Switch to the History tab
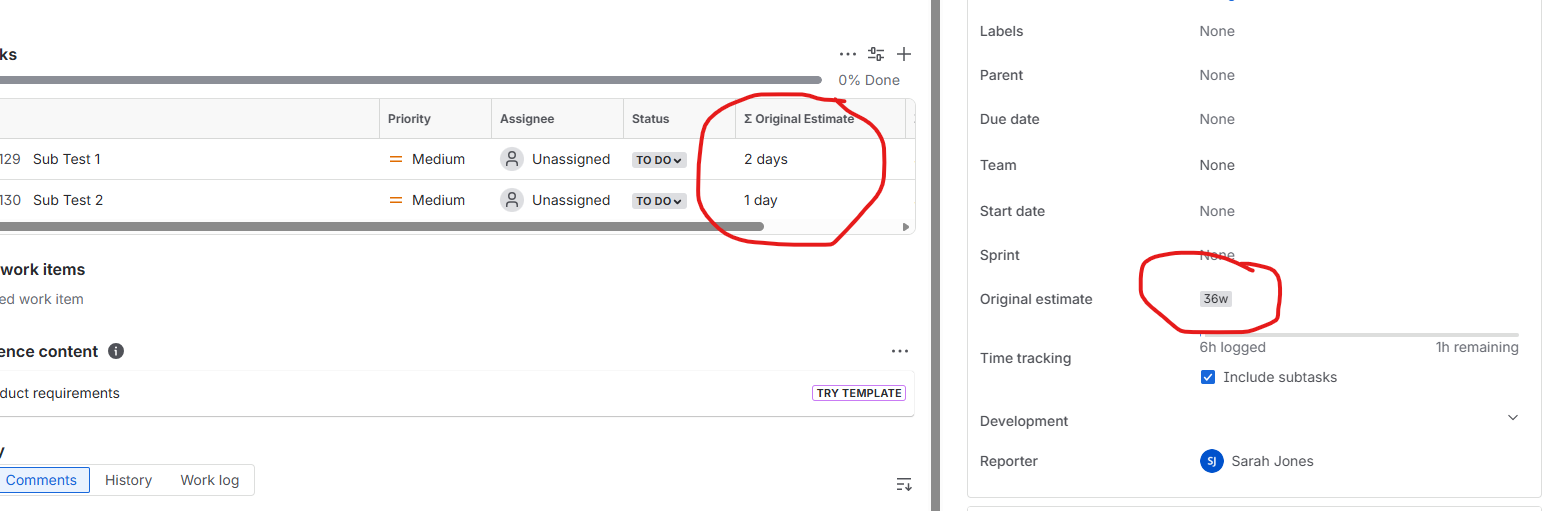This screenshot has width=1551, height=511. point(128,480)
